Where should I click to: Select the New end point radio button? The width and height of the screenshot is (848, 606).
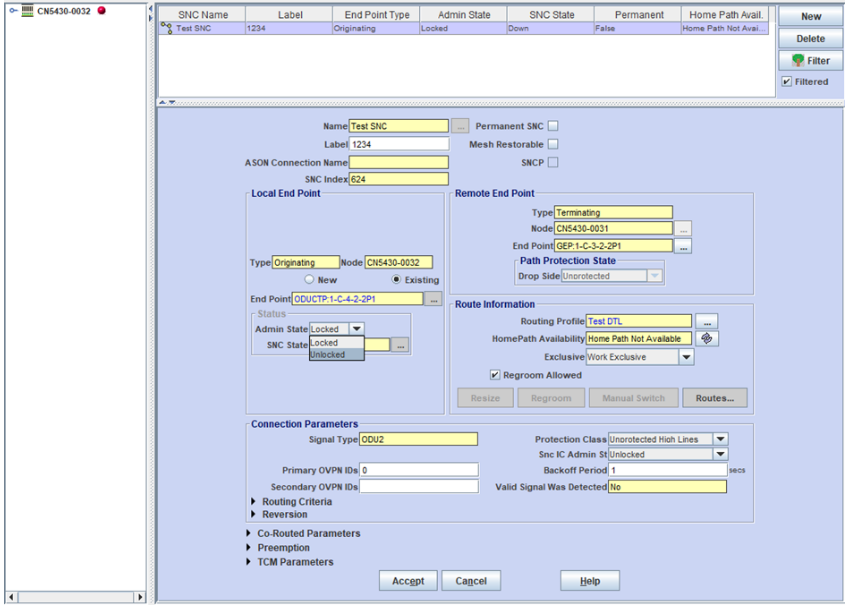tap(309, 279)
